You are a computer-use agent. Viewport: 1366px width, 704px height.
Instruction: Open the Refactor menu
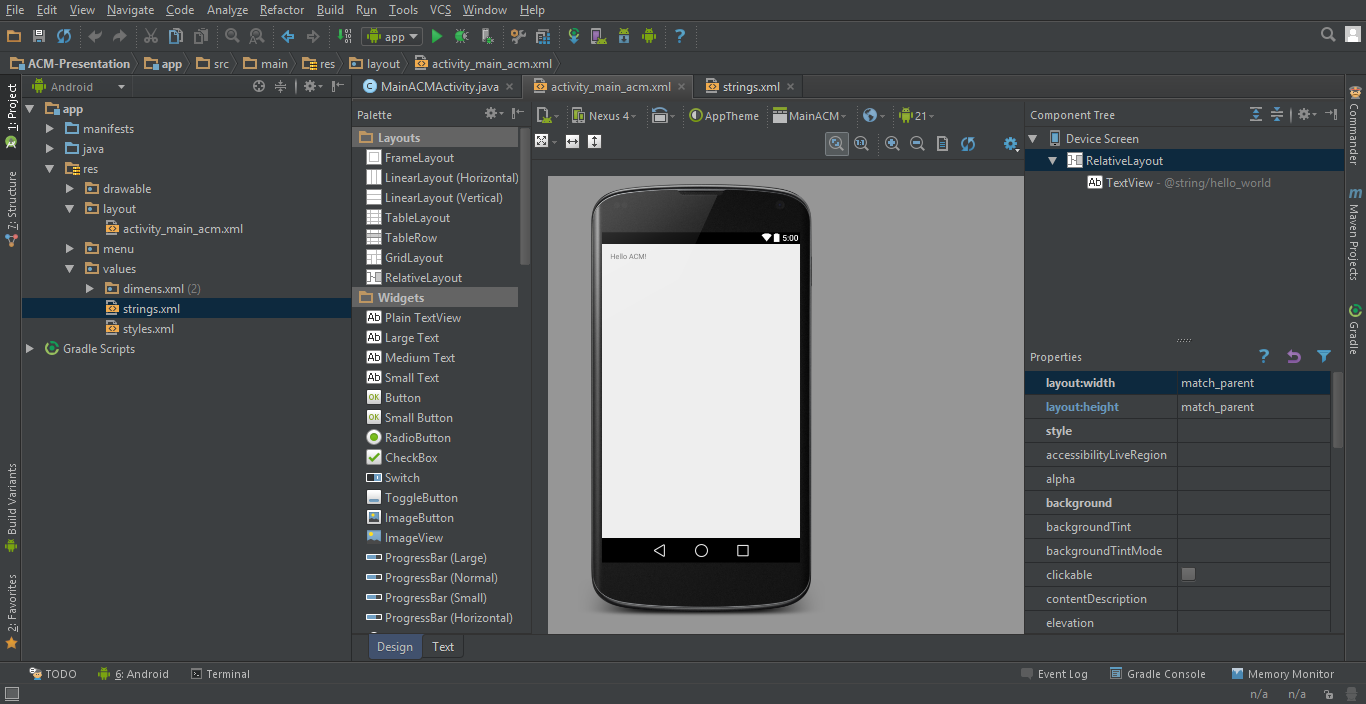(281, 10)
